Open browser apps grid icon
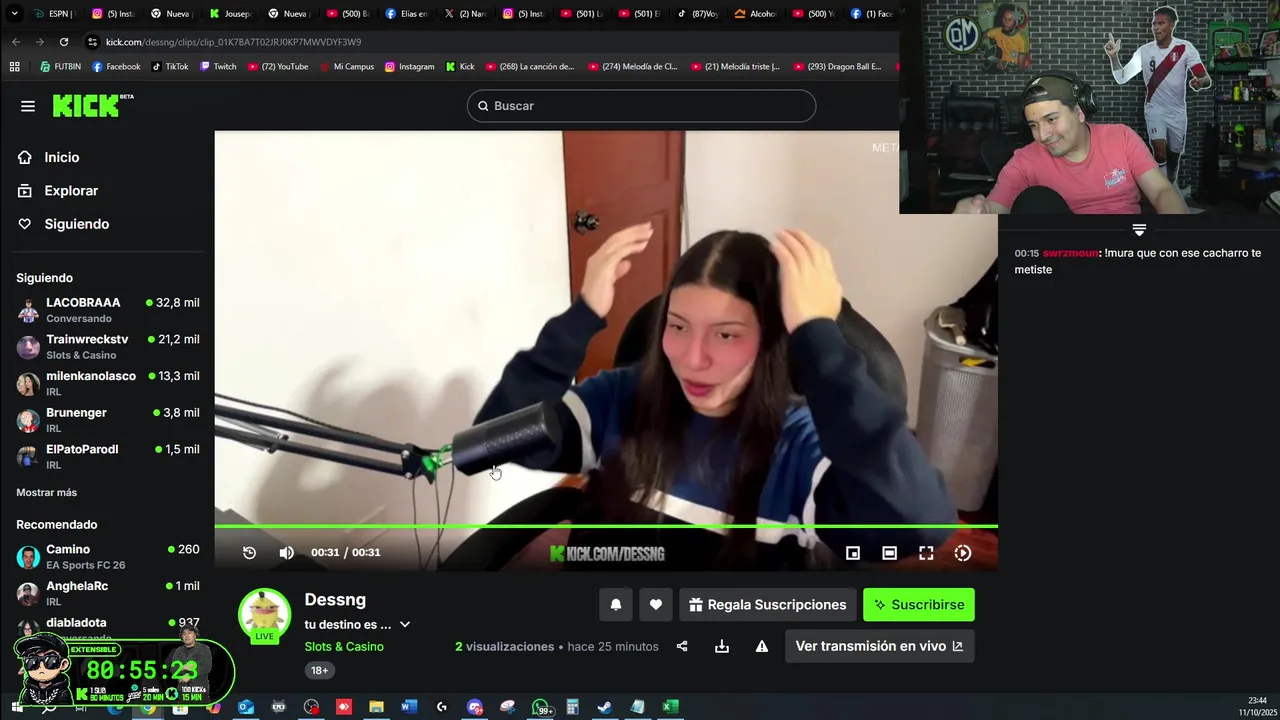Image resolution: width=1280 pixels, height=720 pixels. (14, 67)
